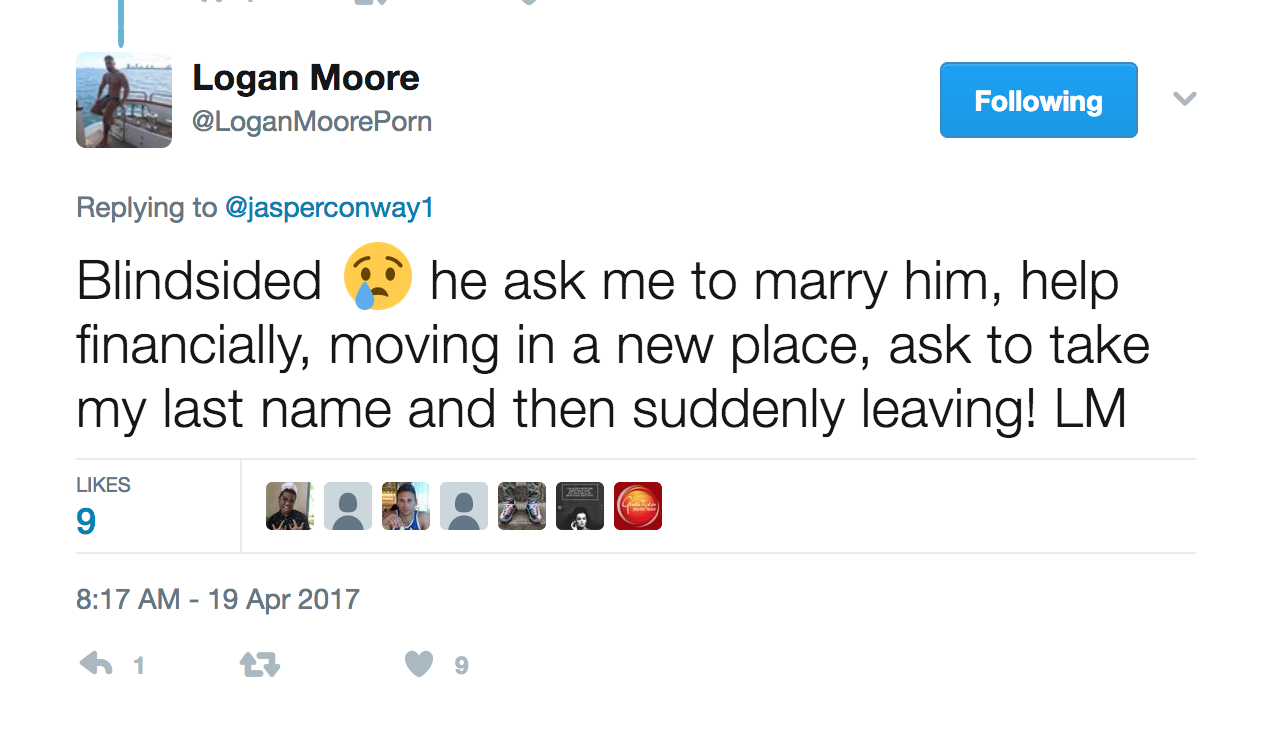
Task: Expand the chevron menu next to Following
Action: (1185, 99)
